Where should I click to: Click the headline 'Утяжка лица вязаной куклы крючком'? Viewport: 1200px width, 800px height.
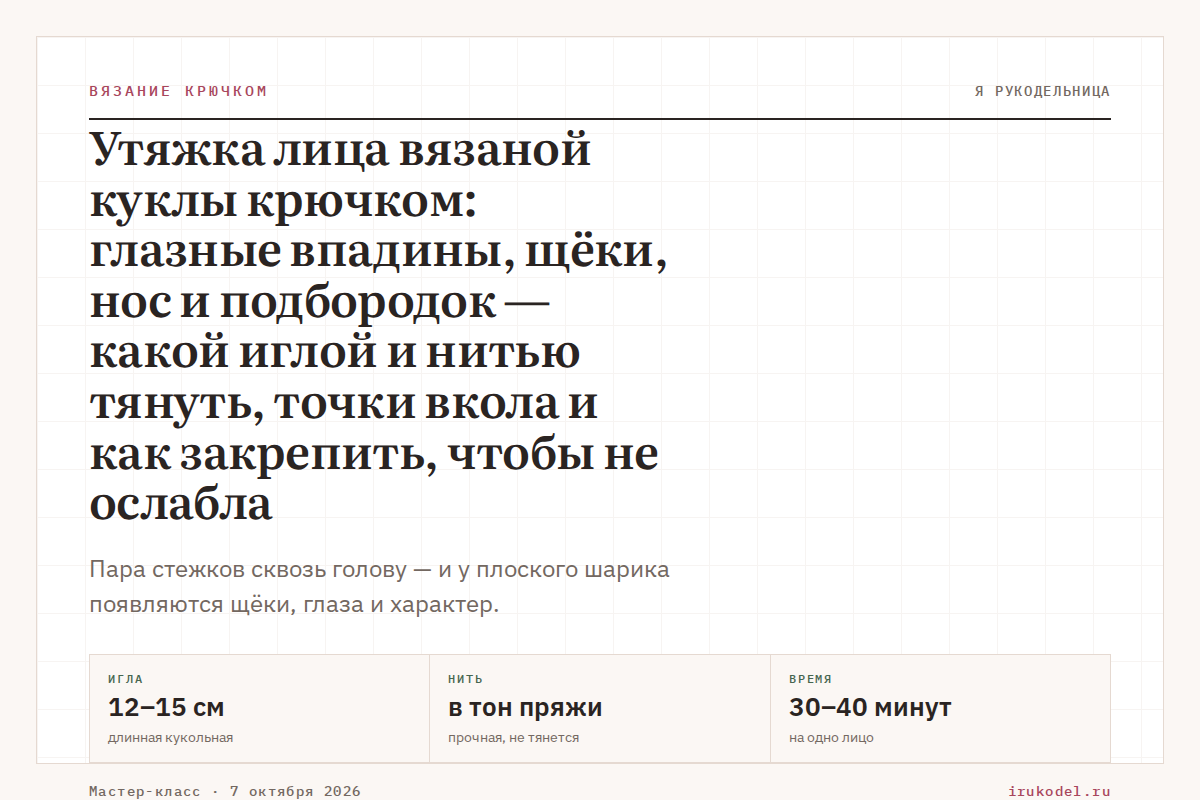tap(379, 327)
